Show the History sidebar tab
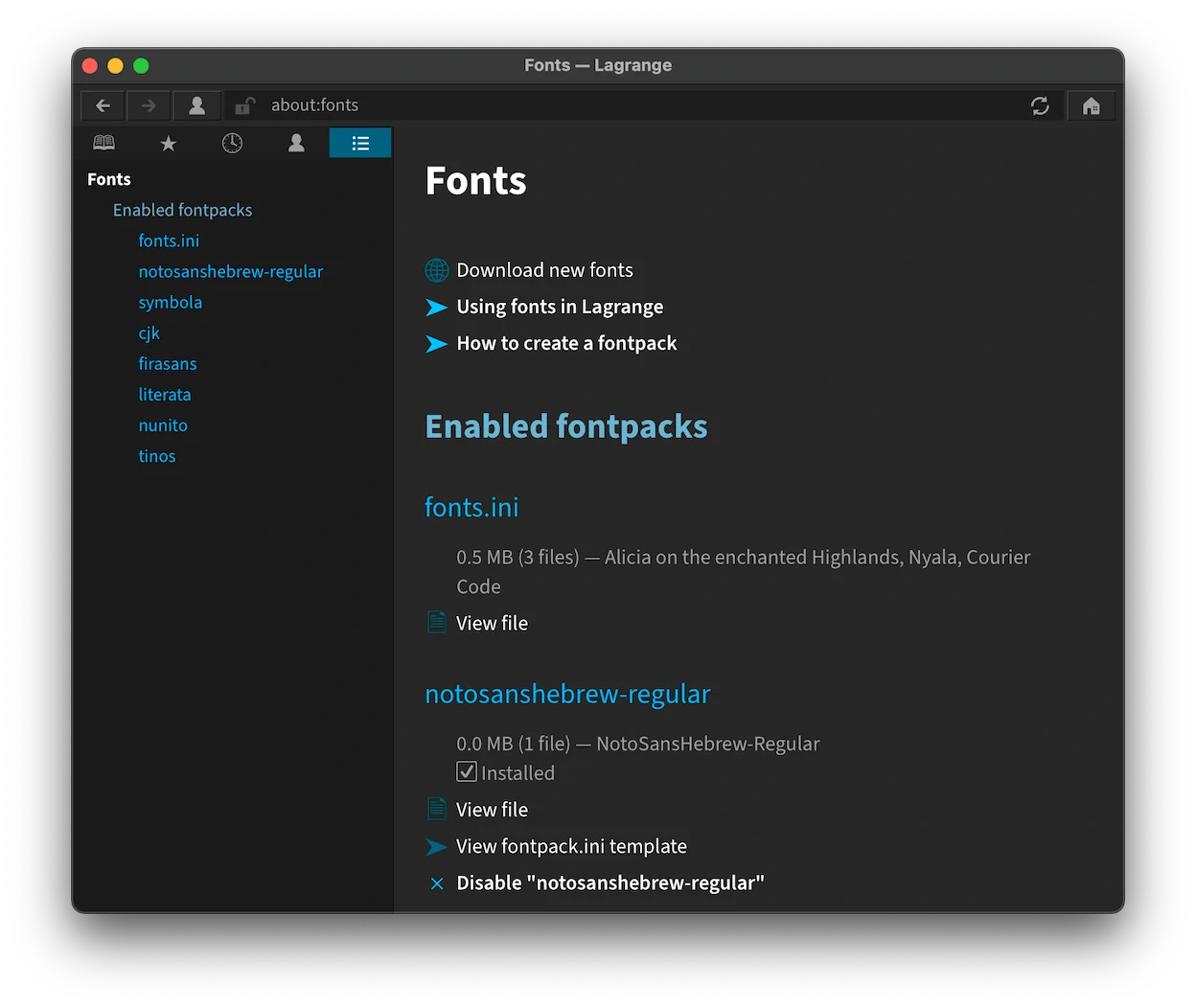1196x1008 pixels. (232, 143)
